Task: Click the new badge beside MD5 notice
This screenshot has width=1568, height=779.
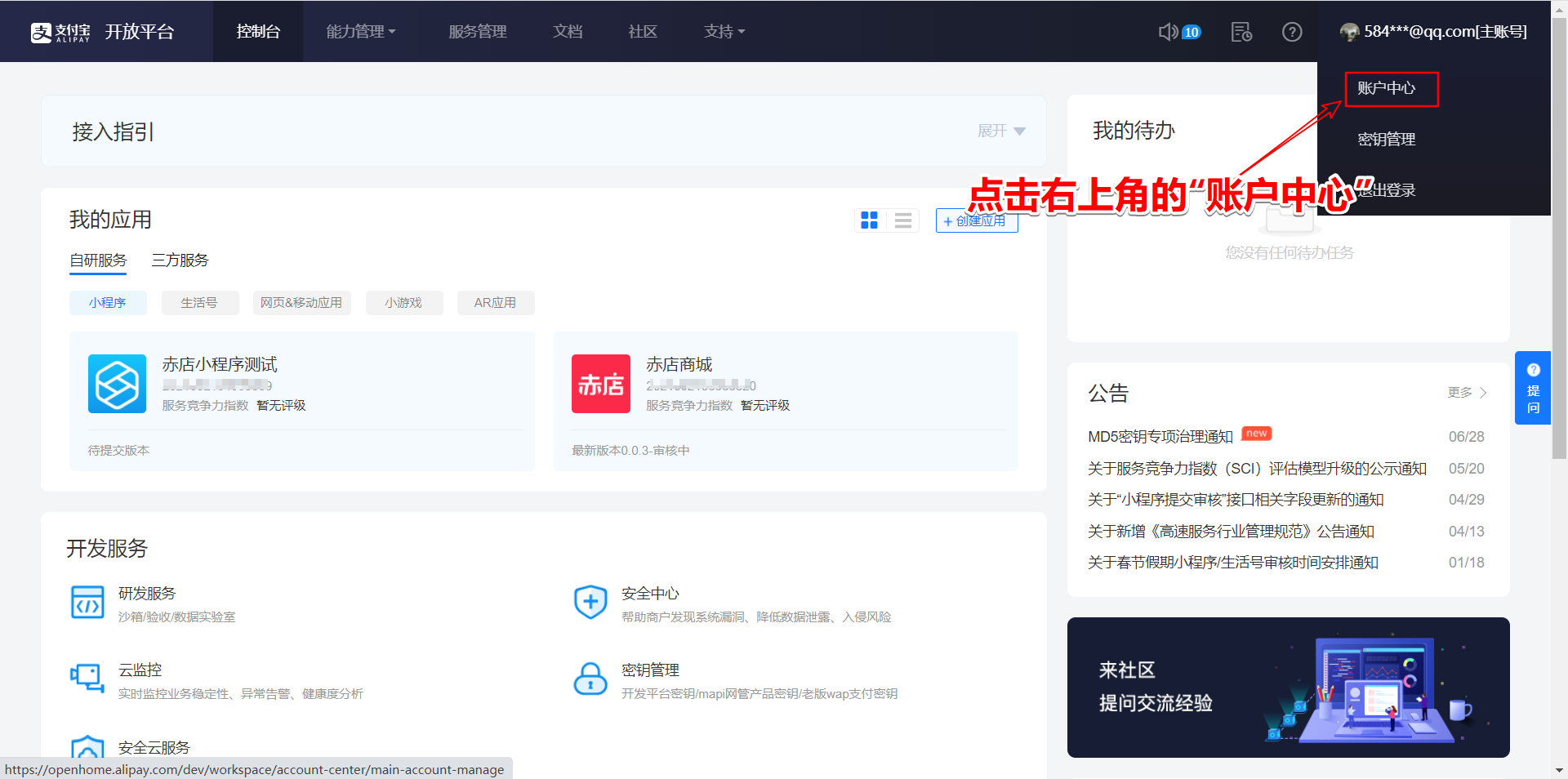Action: pyautogui.click(x=1257, y=434)
